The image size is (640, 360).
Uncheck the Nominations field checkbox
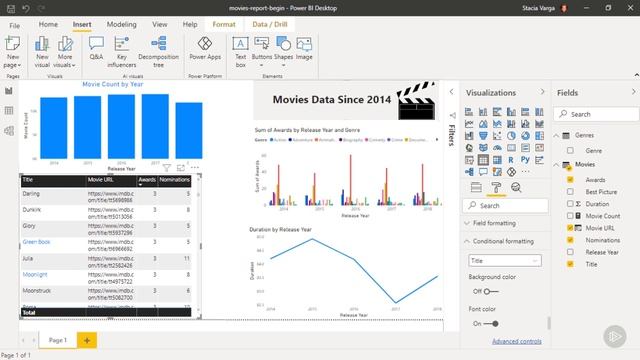(x=570, y=240)
